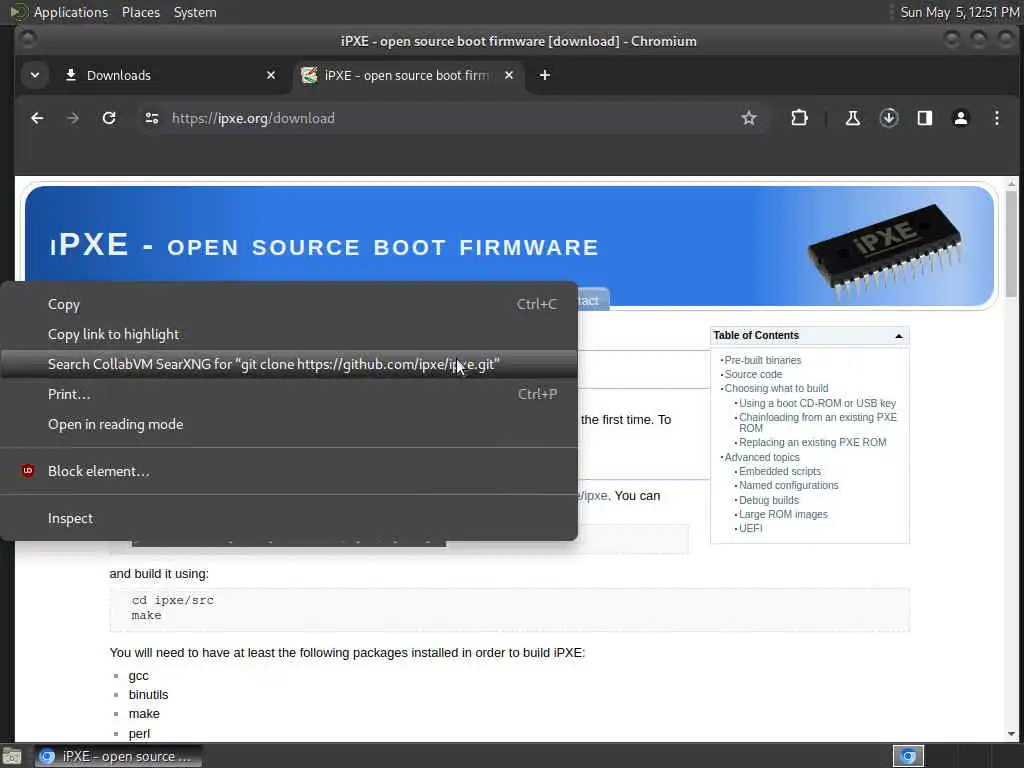Click the 'perl' list item
1024x768 pixels.
[x=139, y=733]
